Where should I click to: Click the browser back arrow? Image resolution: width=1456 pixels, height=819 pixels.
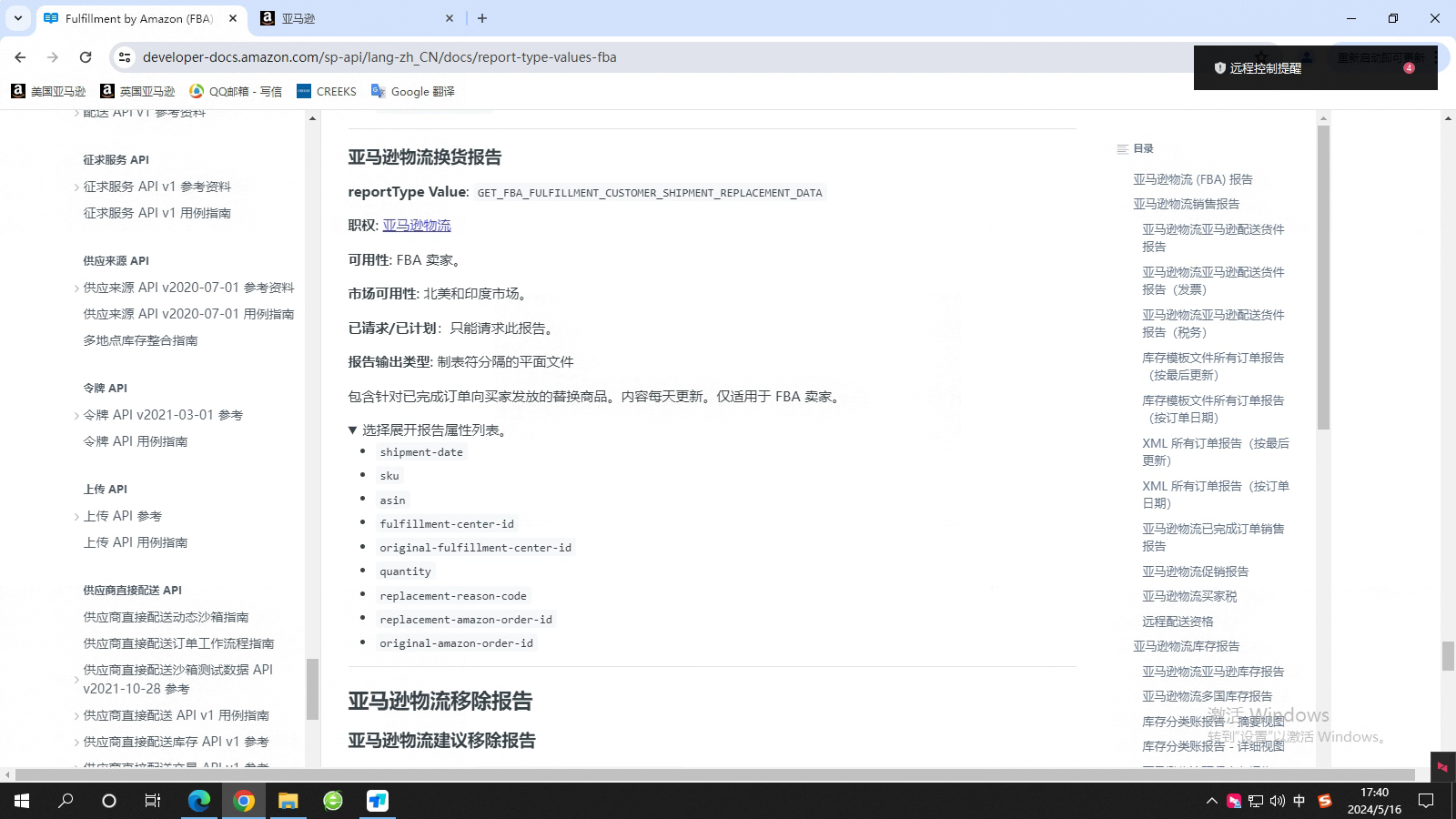[20, 56]
